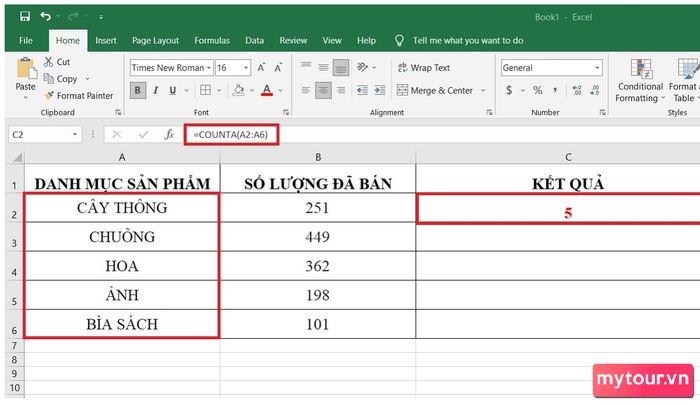Screen dimensions: 700x405
Task: Activate Format Painter
Action: [x=79, y=96]
